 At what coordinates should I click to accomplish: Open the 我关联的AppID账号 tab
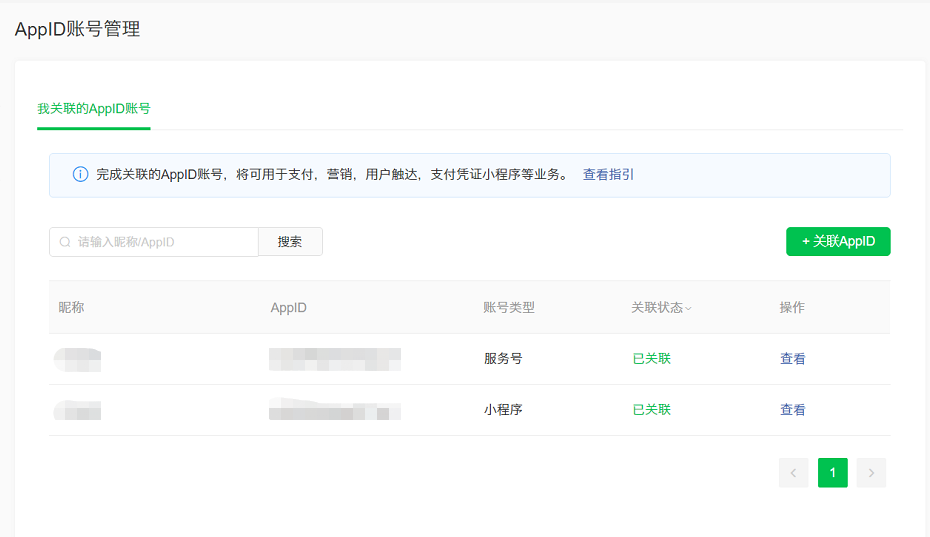(94, 109)
